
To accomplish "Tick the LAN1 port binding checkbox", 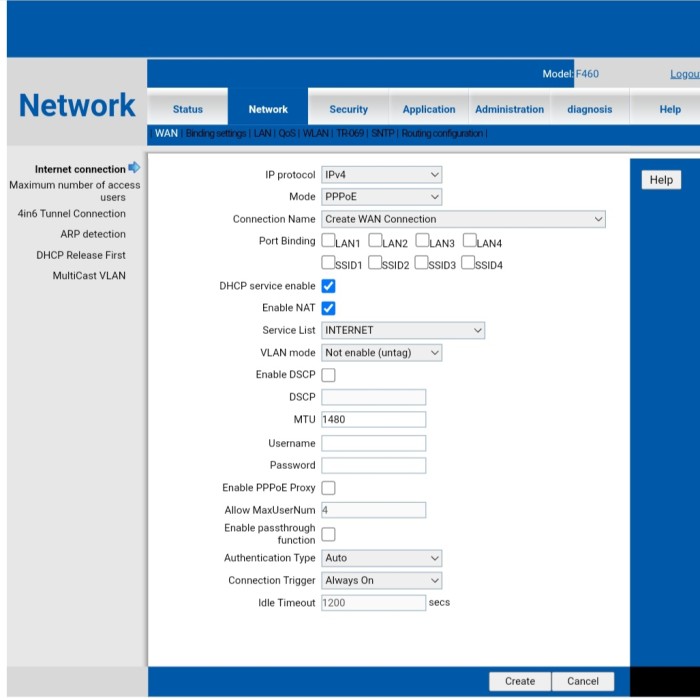I will pyautogui.click(x=328, y=240).
